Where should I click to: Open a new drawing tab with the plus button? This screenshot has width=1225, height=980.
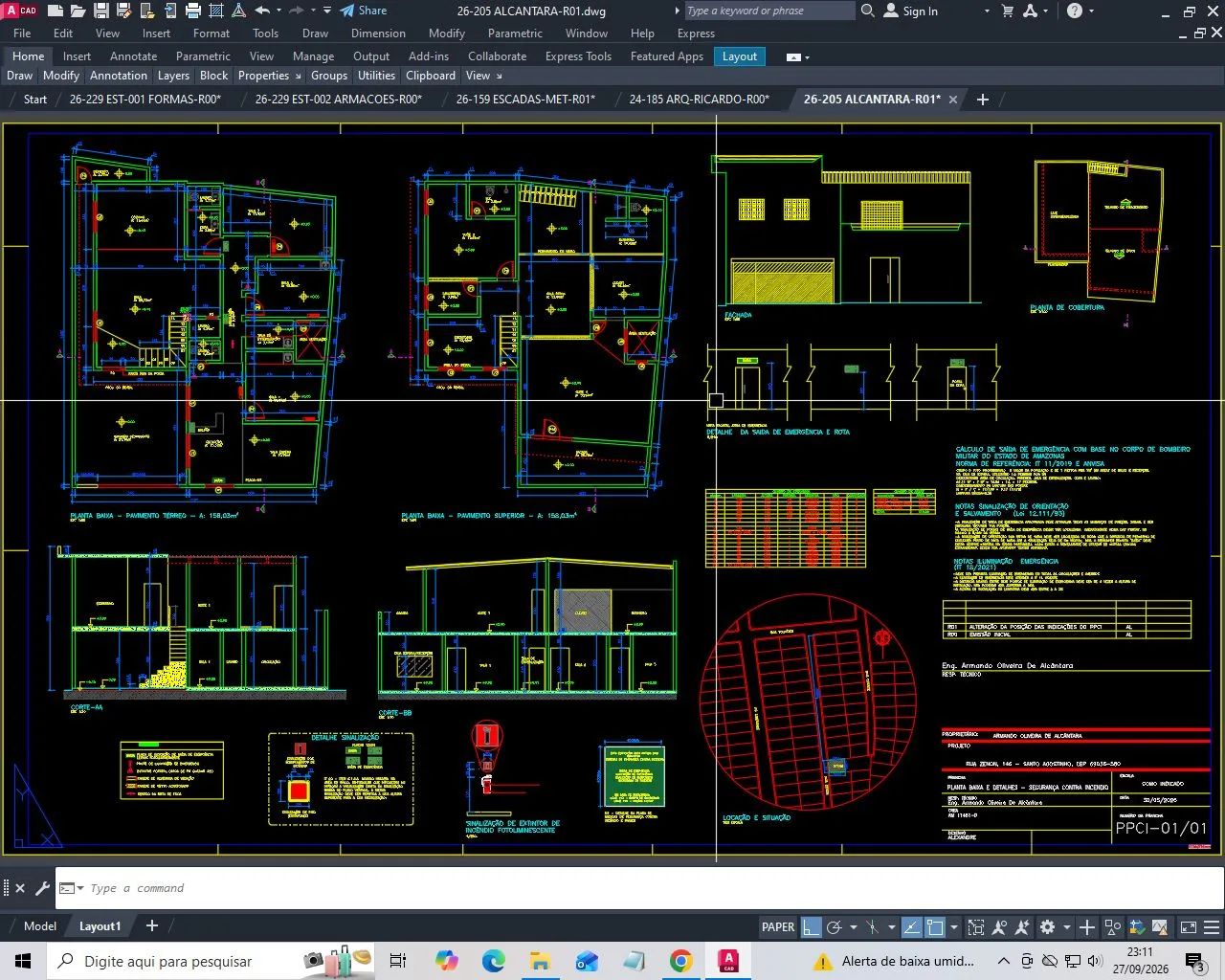[x=983, y=100]
